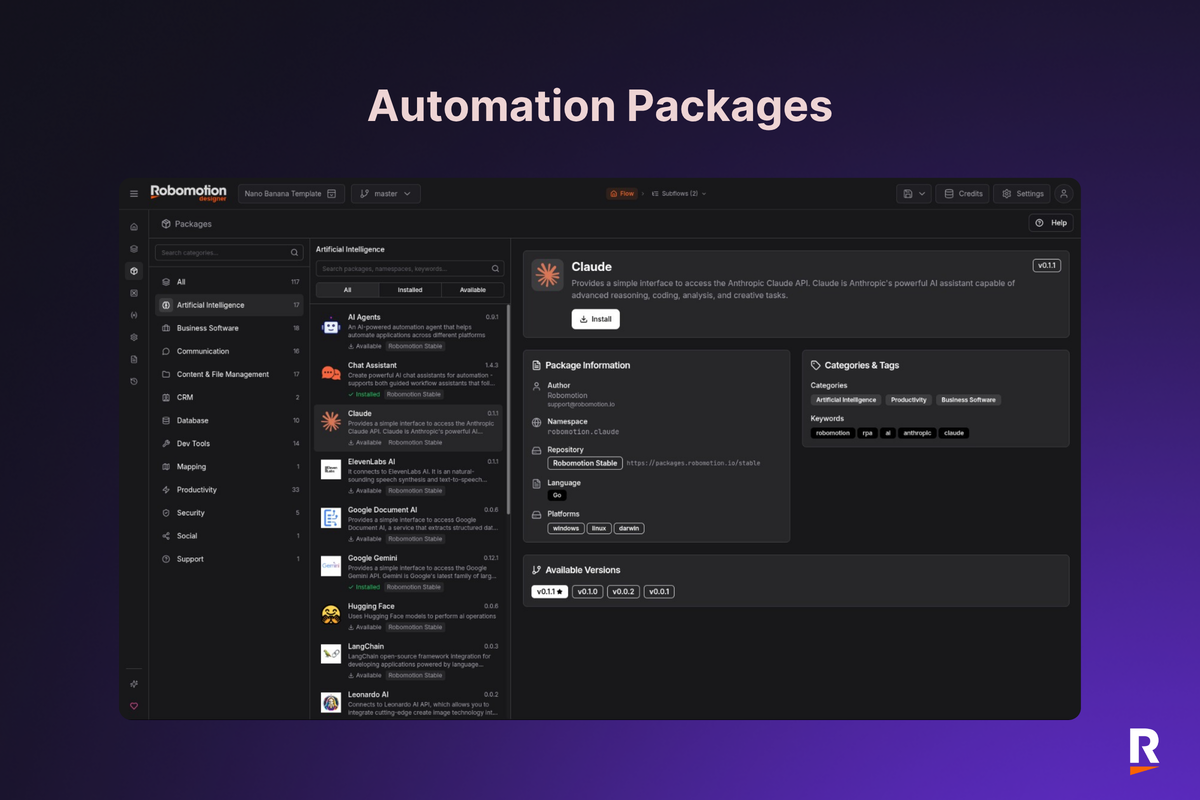Open the Subflows (2) dropdown
This screenshot has width=1200, height=800.
pos(678,193)
